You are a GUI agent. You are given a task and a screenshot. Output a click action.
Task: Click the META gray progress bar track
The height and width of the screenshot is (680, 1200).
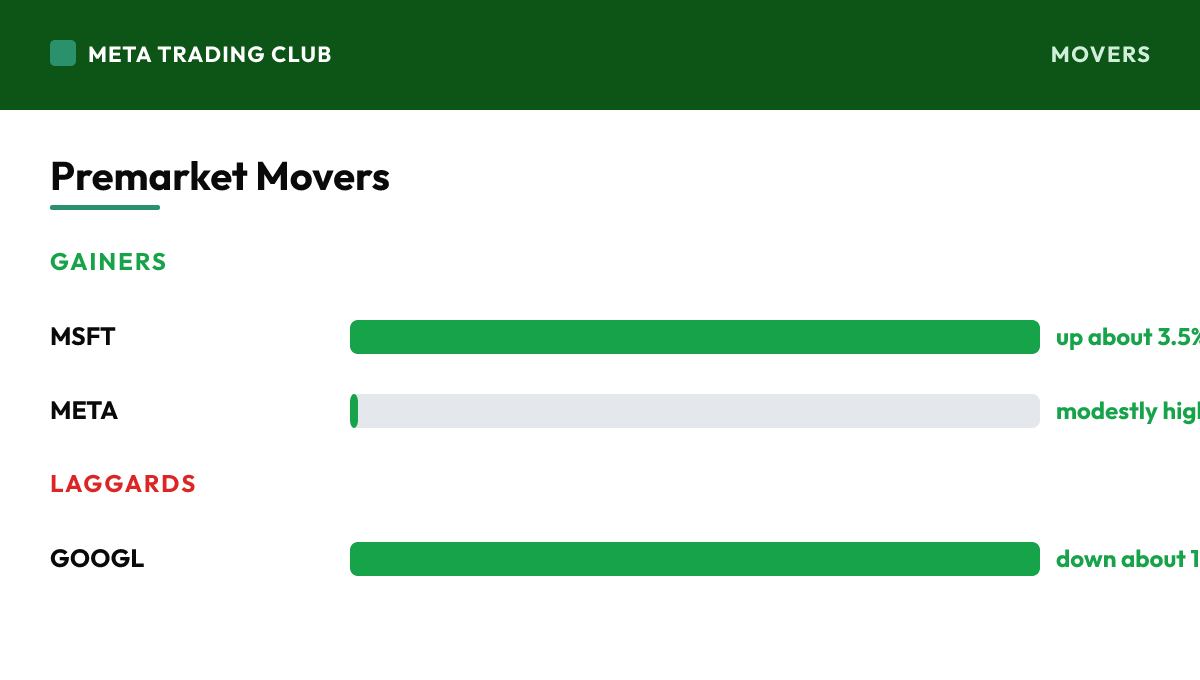pos(695,411)
